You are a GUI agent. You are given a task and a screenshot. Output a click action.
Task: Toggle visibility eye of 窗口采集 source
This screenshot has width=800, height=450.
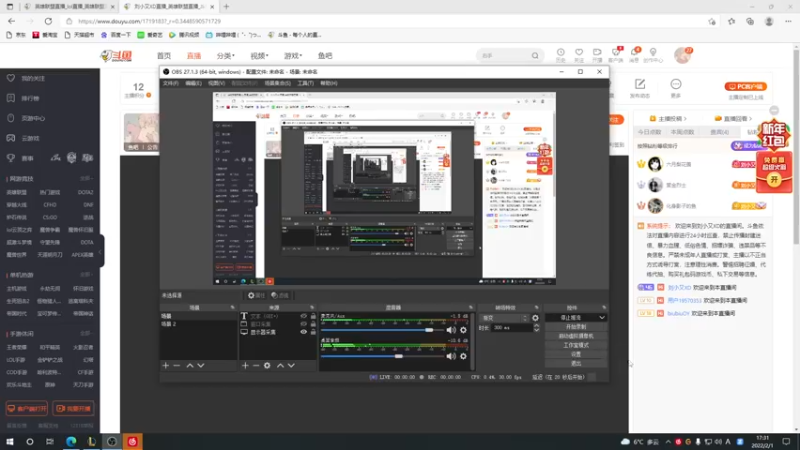[x=304, y=324]
